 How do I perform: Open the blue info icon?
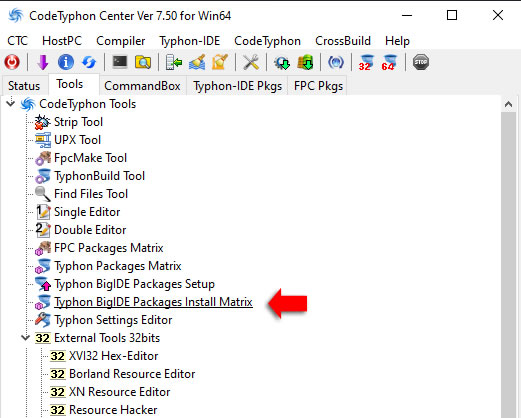pyautogui.click(x=66, y=62)
